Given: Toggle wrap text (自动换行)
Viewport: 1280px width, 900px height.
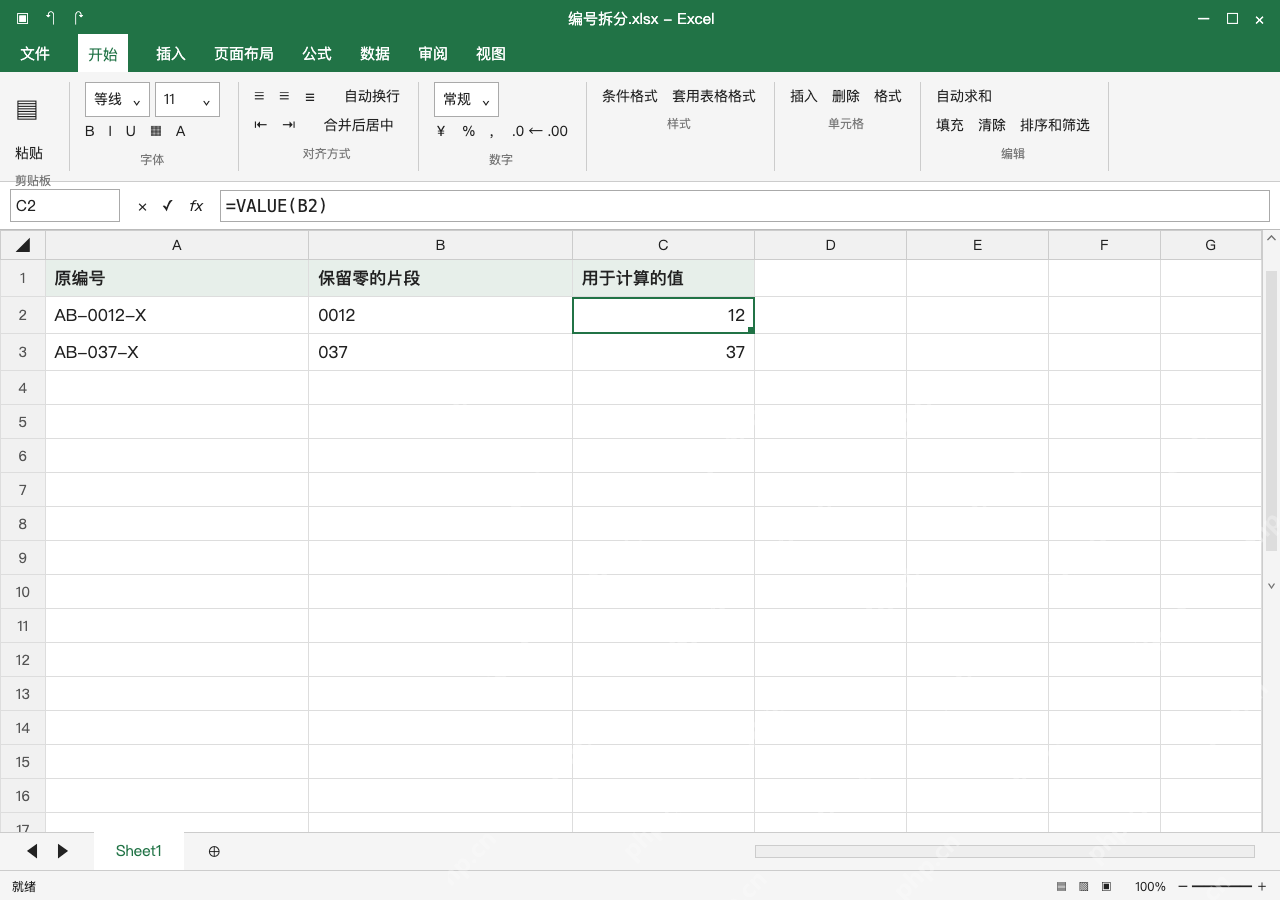Looking at the screenshot, I should 372,96.
